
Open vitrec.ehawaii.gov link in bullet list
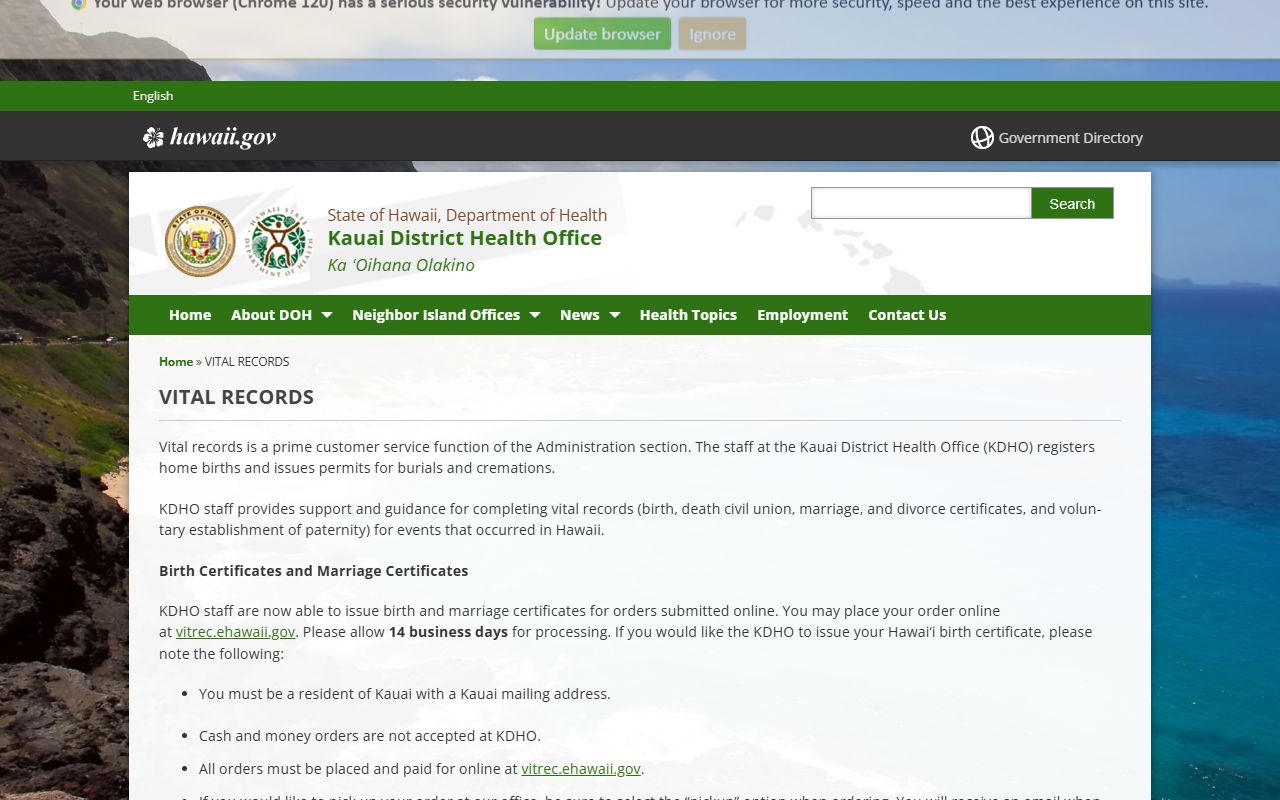[x=581, y=769]
